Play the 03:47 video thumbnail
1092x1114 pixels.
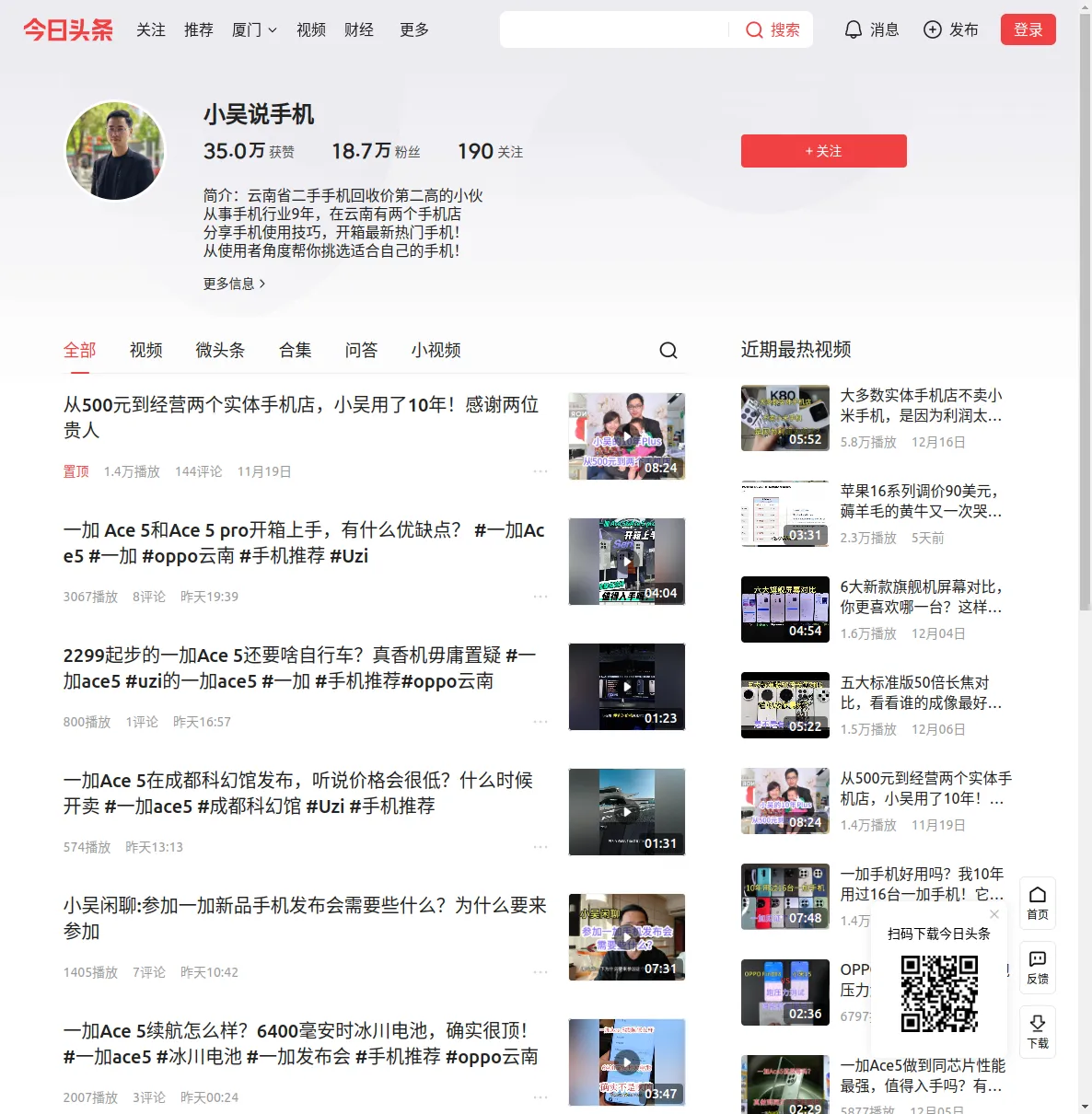[x=627, y=1062]
